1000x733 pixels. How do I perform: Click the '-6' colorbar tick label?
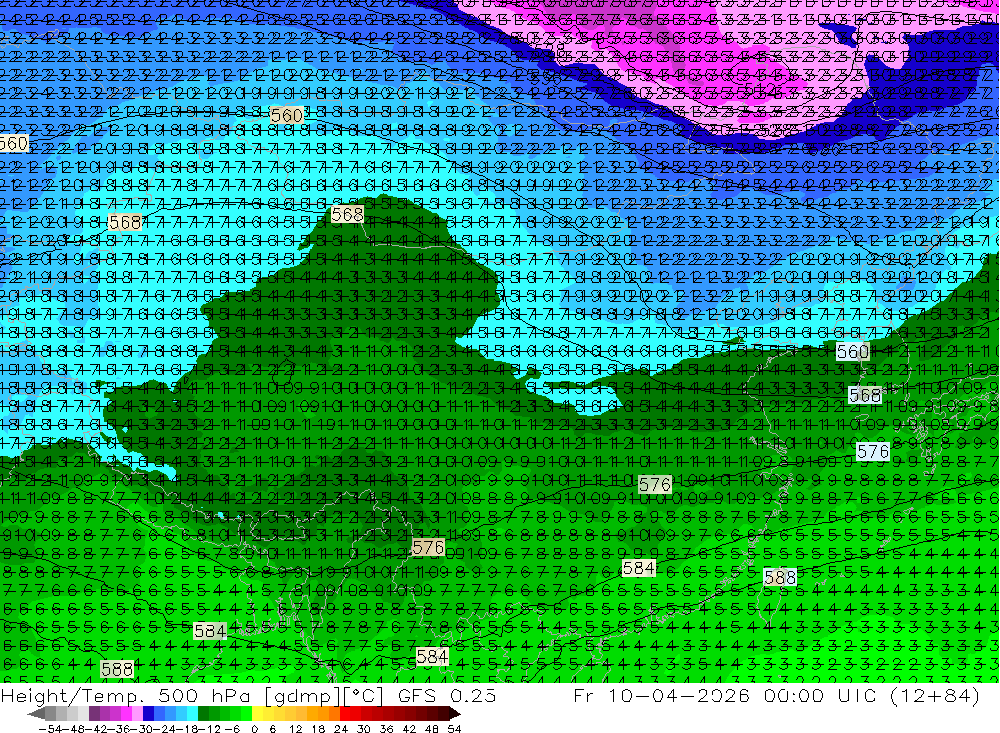pyautogui.click(x=232, y=729)
